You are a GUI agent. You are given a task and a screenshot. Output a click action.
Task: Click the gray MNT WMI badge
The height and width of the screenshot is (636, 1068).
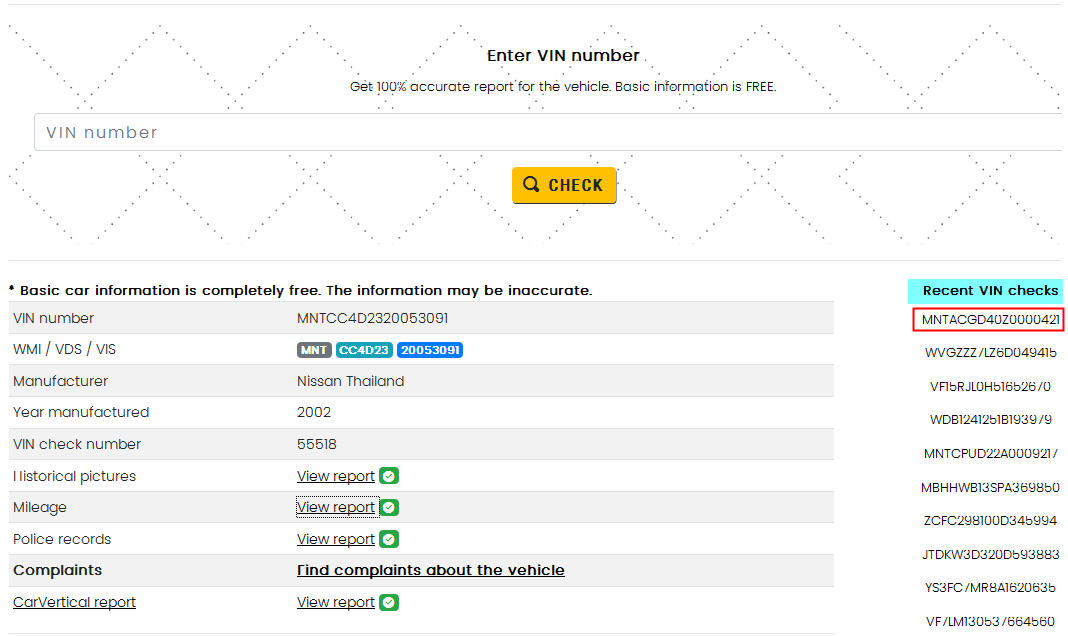click(314, 350)
